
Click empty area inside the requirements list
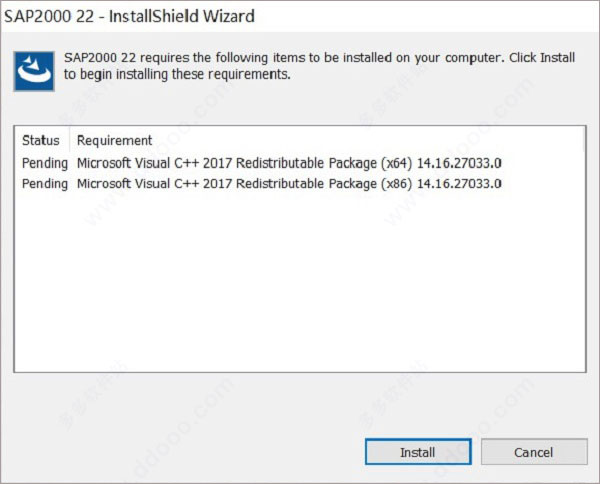(300, 279)
